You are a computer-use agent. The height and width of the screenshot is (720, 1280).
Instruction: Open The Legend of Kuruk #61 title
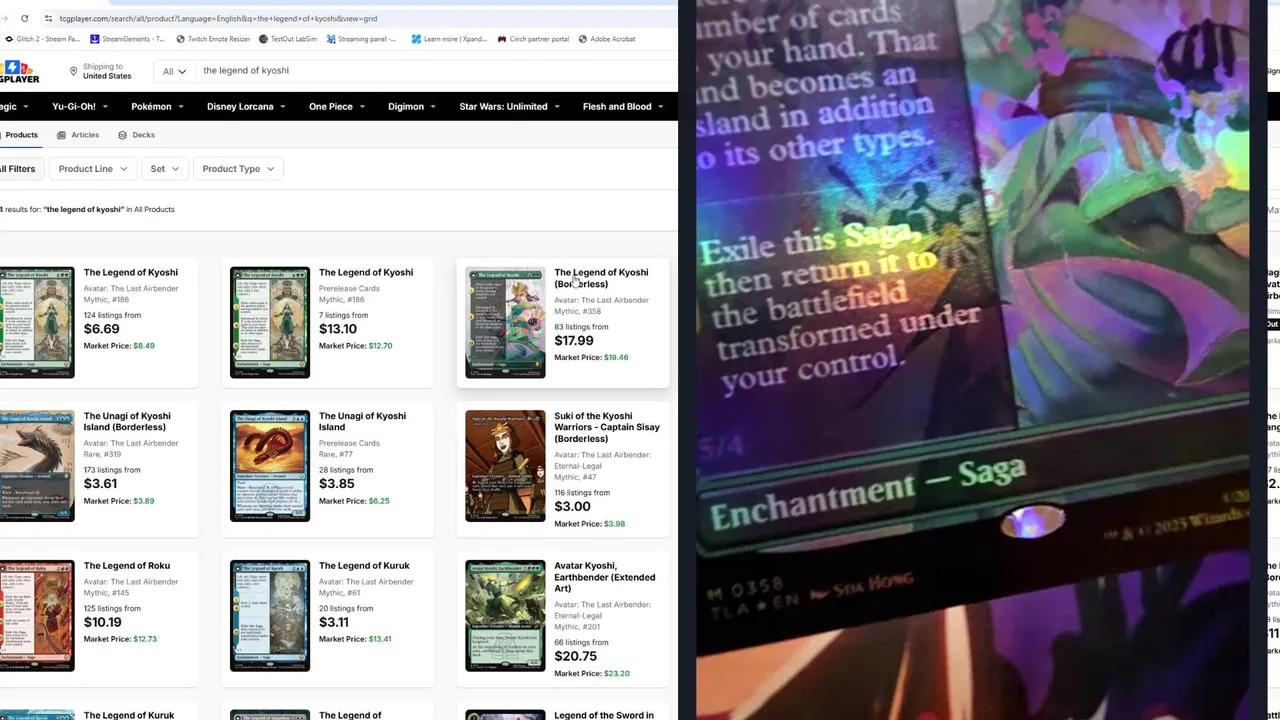click(x=364, y=566)
